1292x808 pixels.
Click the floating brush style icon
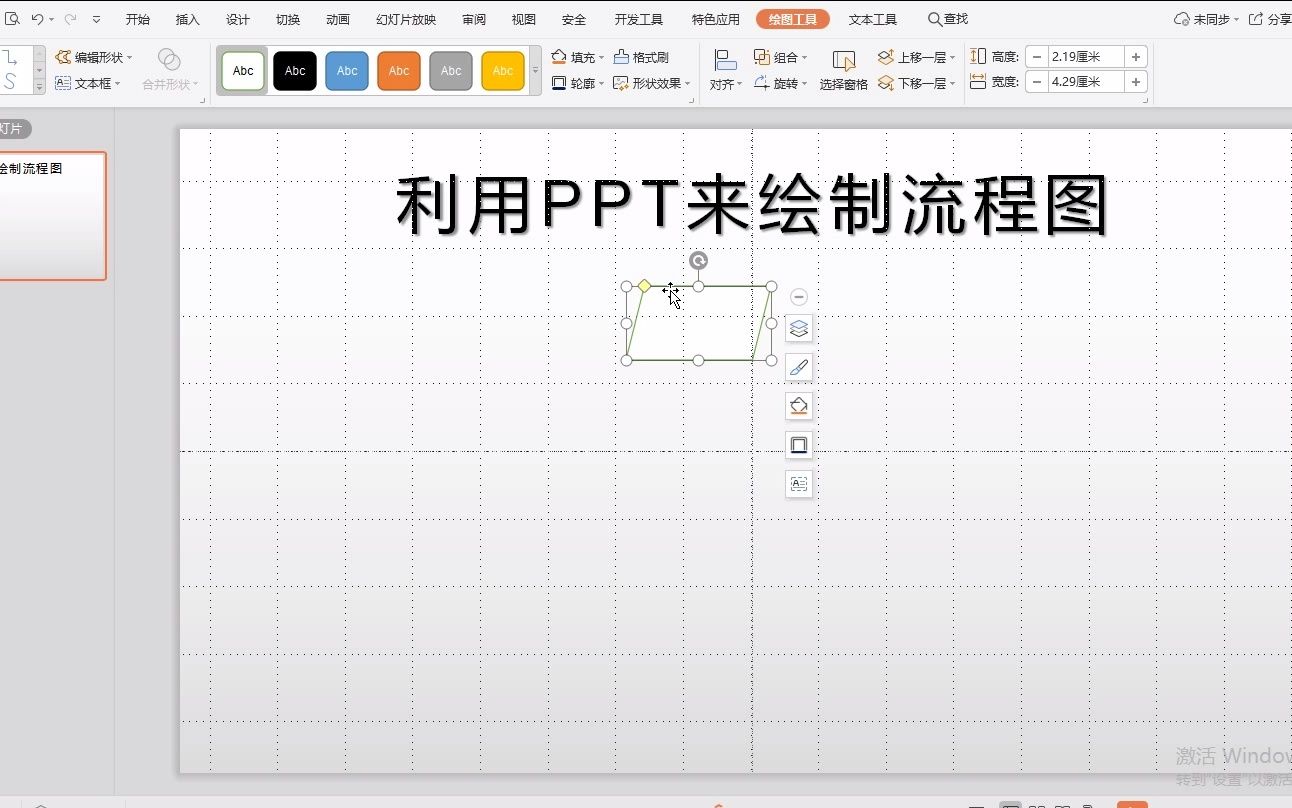pos(798,367)
